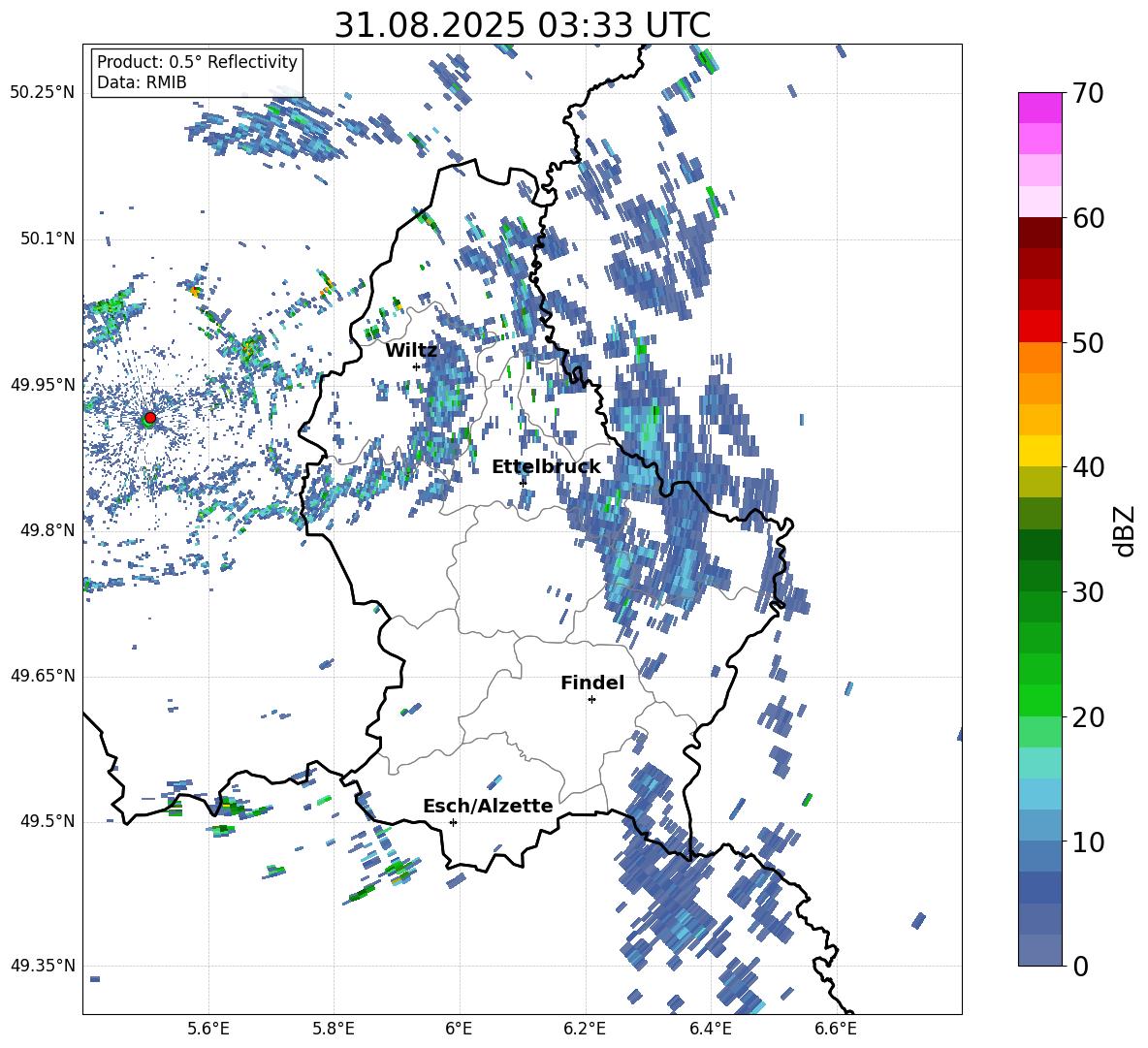Click the title 31.08.2025 03:33 UTC

(523, 25)
